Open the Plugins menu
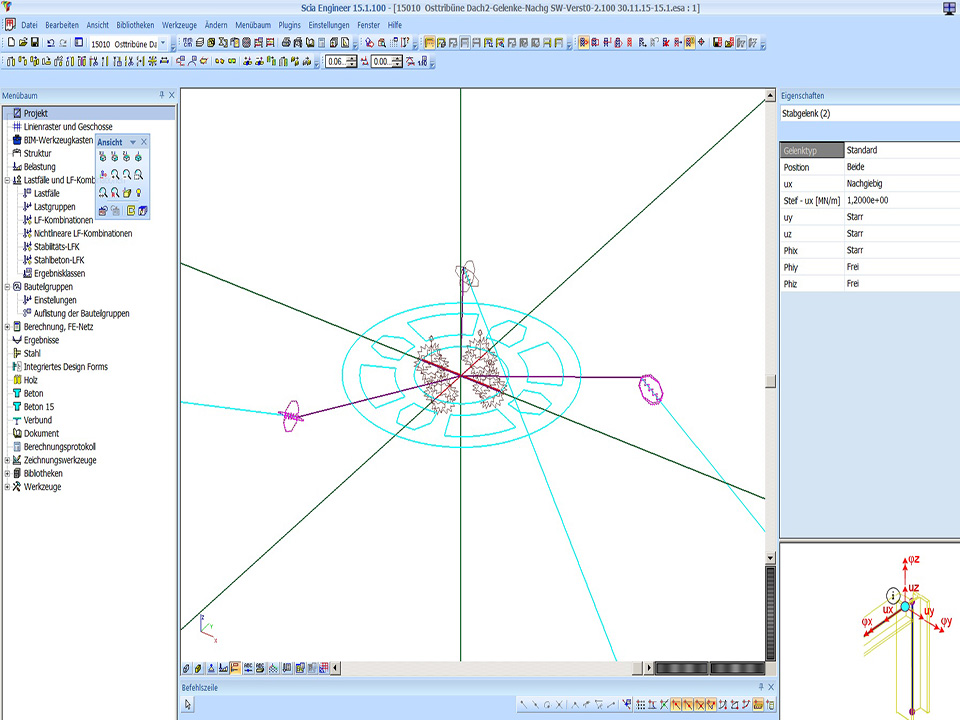Image resolution: width=960 pixels, height=720 pixels. click(289, 24)
